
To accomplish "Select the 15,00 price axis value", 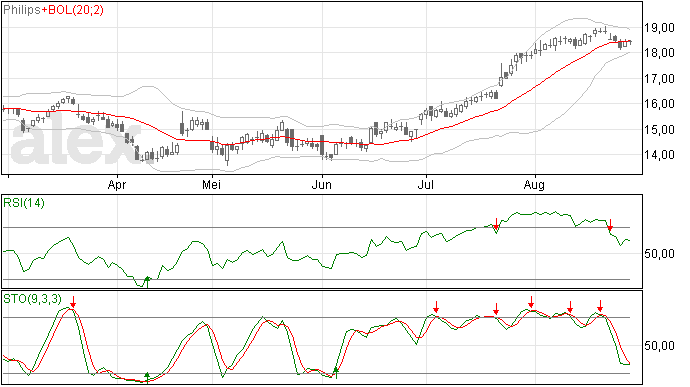I will (659, 129).
